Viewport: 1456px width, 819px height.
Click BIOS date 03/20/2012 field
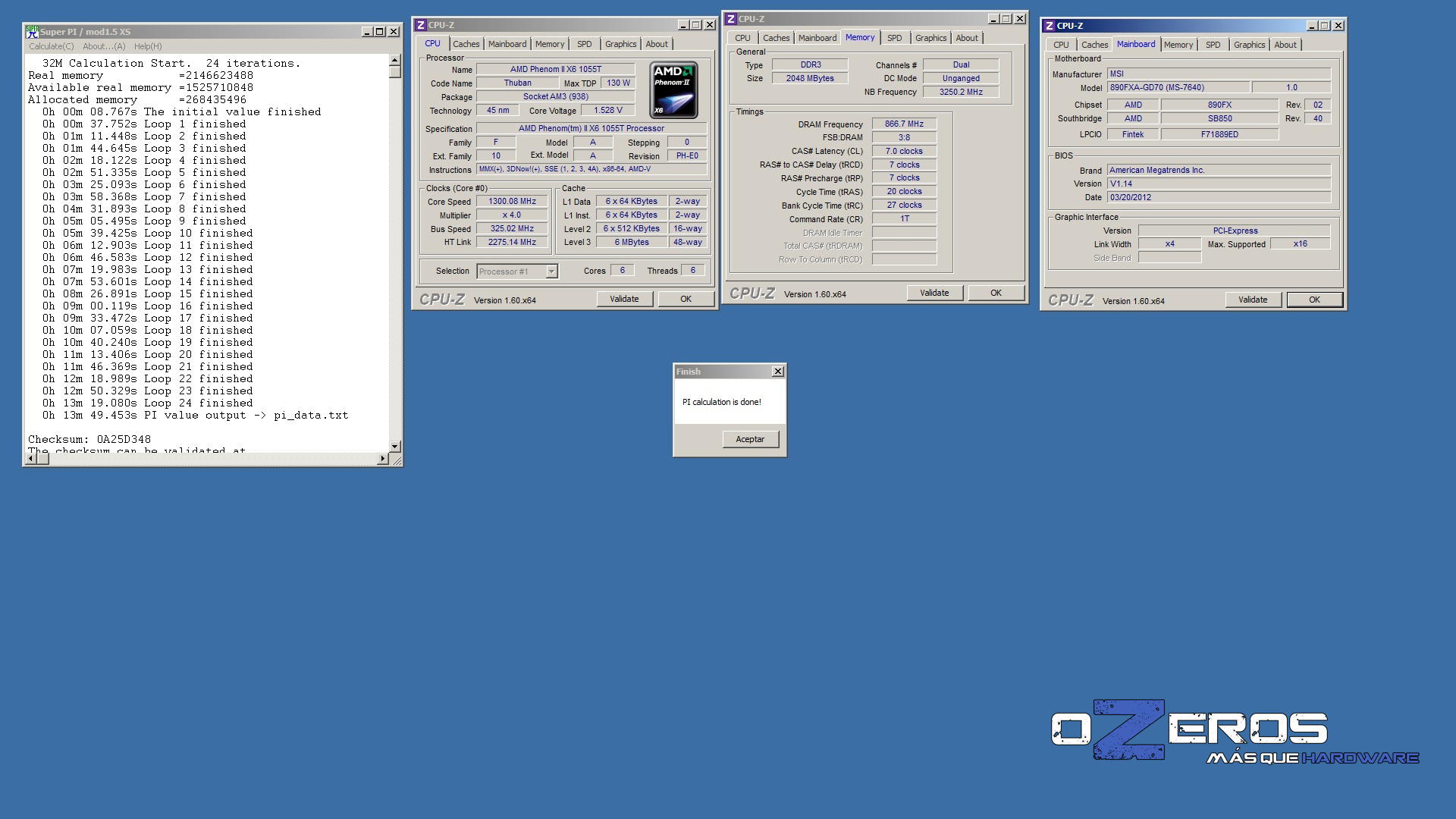1219,198
